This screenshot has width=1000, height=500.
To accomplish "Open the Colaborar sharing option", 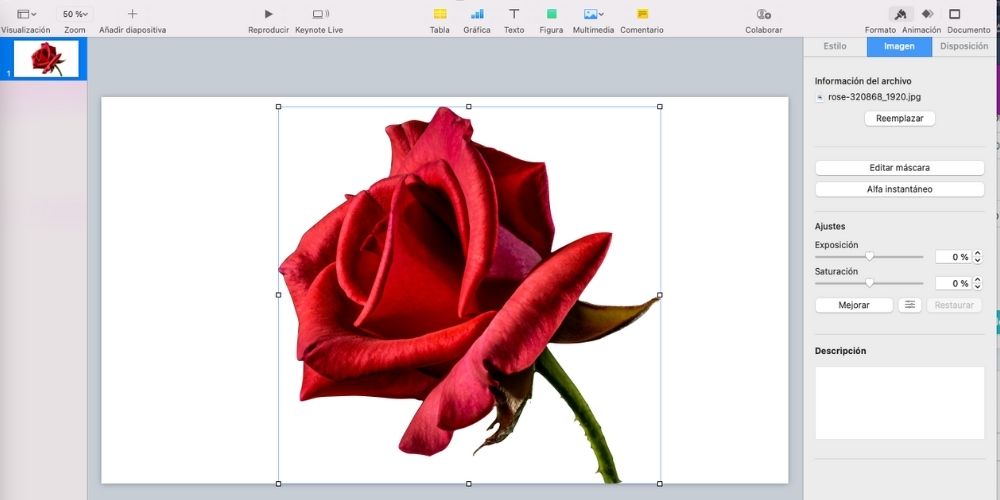I will [x=763, y=14].
